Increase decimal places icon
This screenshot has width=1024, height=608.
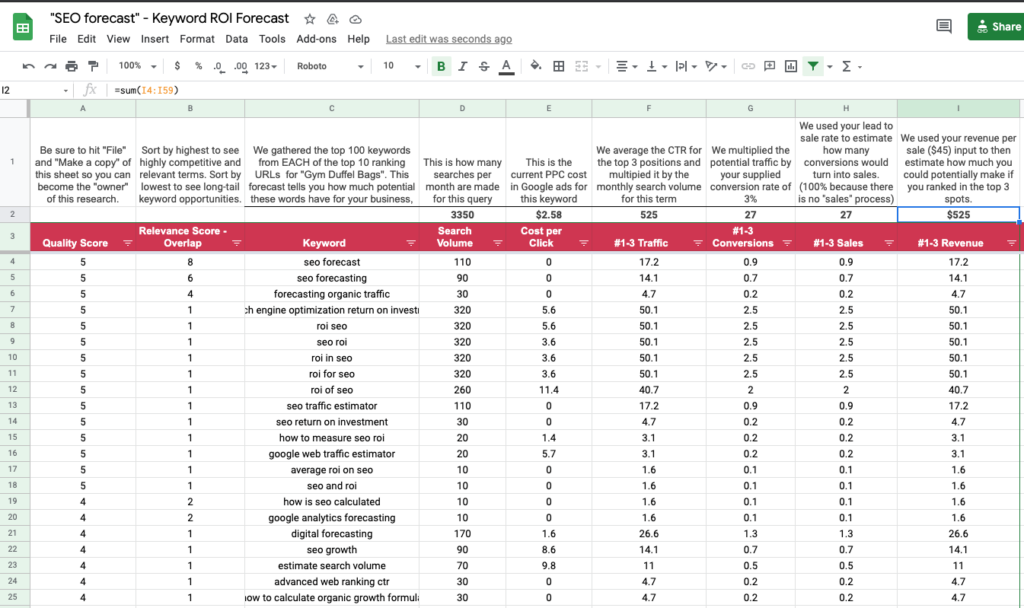(x=240, y=67)
